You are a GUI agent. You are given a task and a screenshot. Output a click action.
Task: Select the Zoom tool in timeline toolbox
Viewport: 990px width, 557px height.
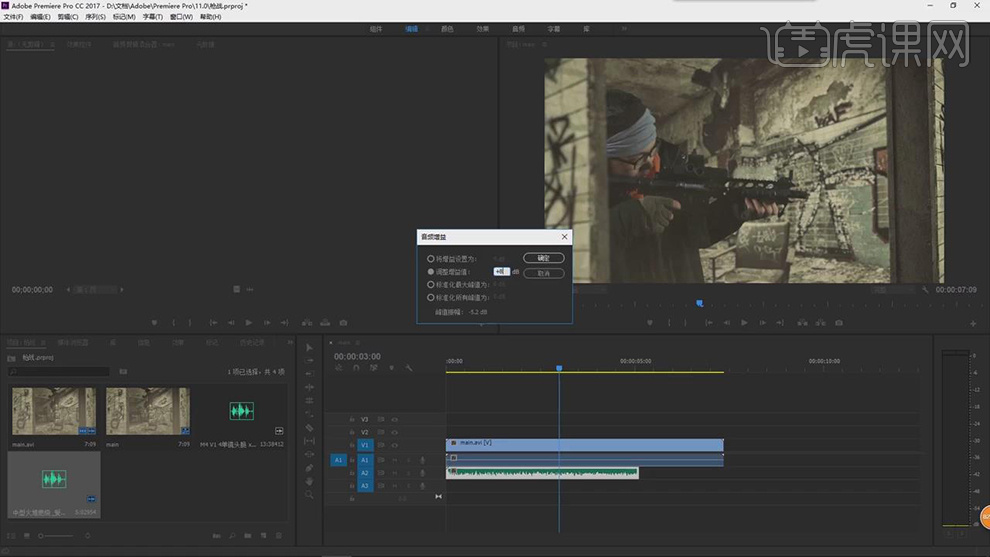(310, 494)
